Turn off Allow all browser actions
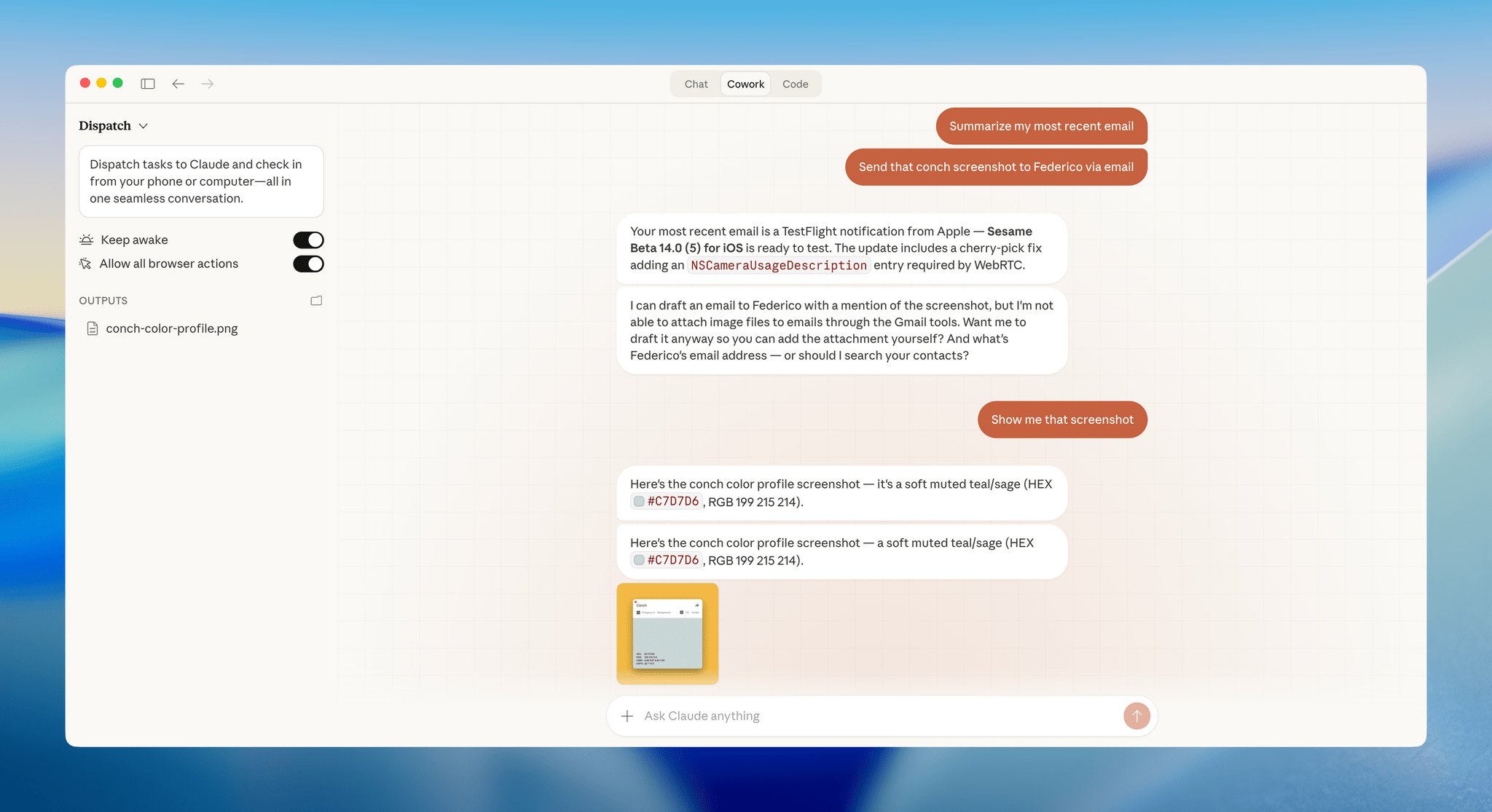This screenshot has height=812, width=1492. 308,263
